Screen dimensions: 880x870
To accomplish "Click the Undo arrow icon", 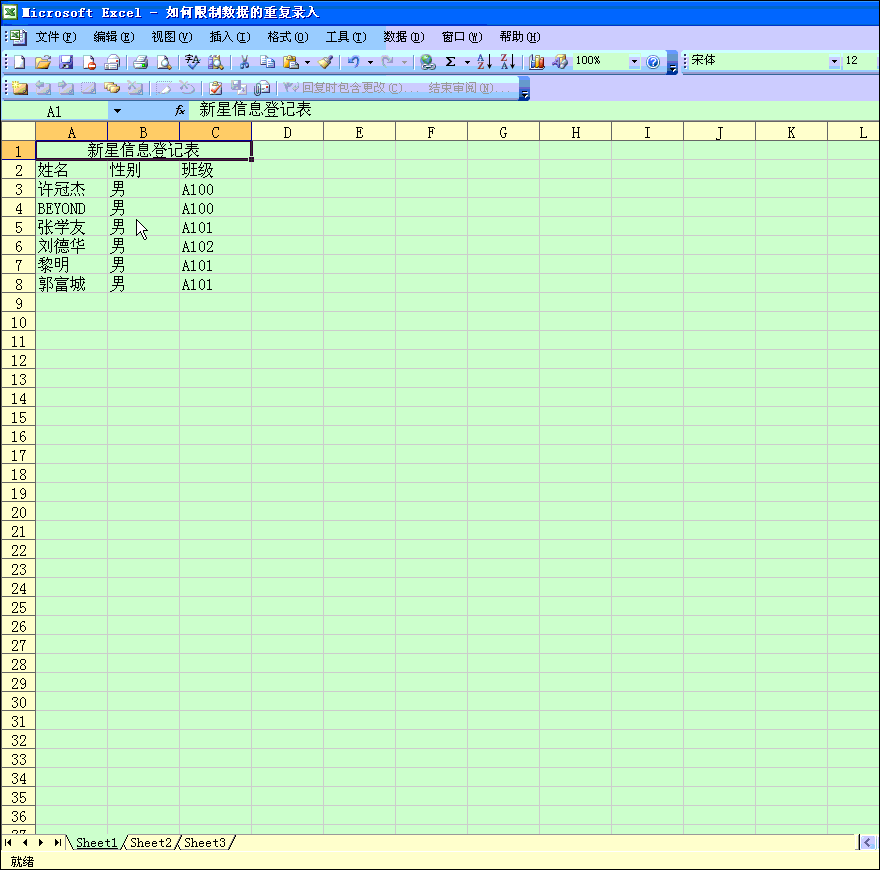I will point(353,62).
